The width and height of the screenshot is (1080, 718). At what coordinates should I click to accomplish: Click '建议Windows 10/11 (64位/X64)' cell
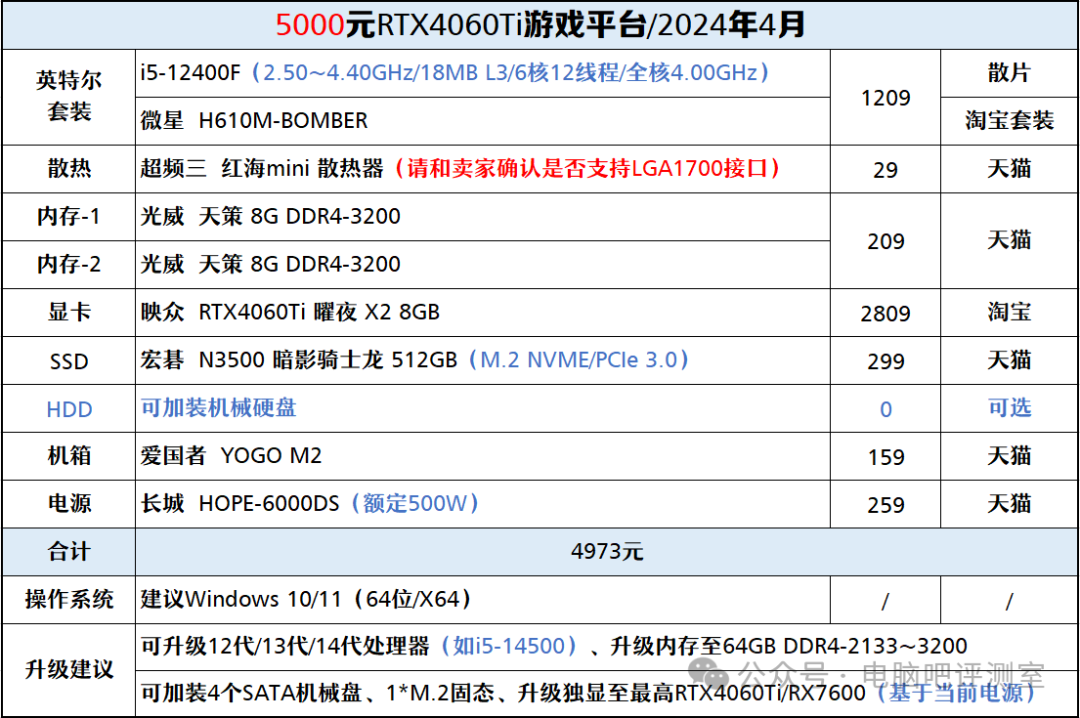point(483,599)
